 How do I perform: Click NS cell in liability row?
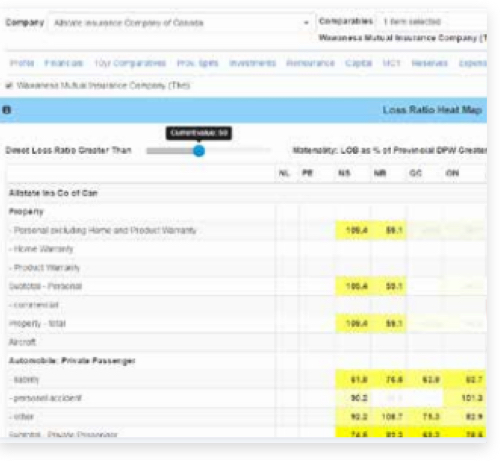(x=353, y=379)
